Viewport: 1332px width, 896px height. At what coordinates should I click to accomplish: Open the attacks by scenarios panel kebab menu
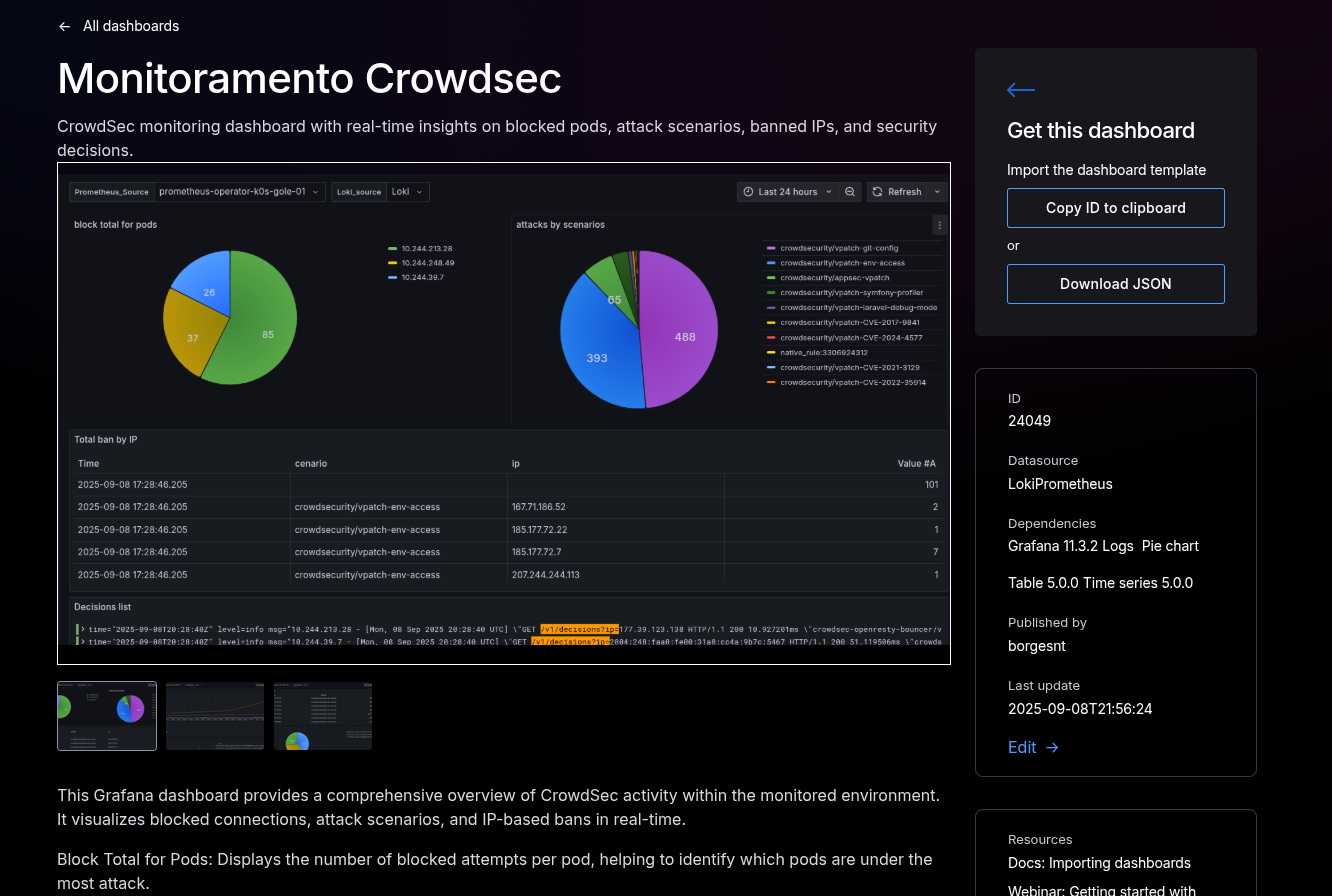click(939, 224)
